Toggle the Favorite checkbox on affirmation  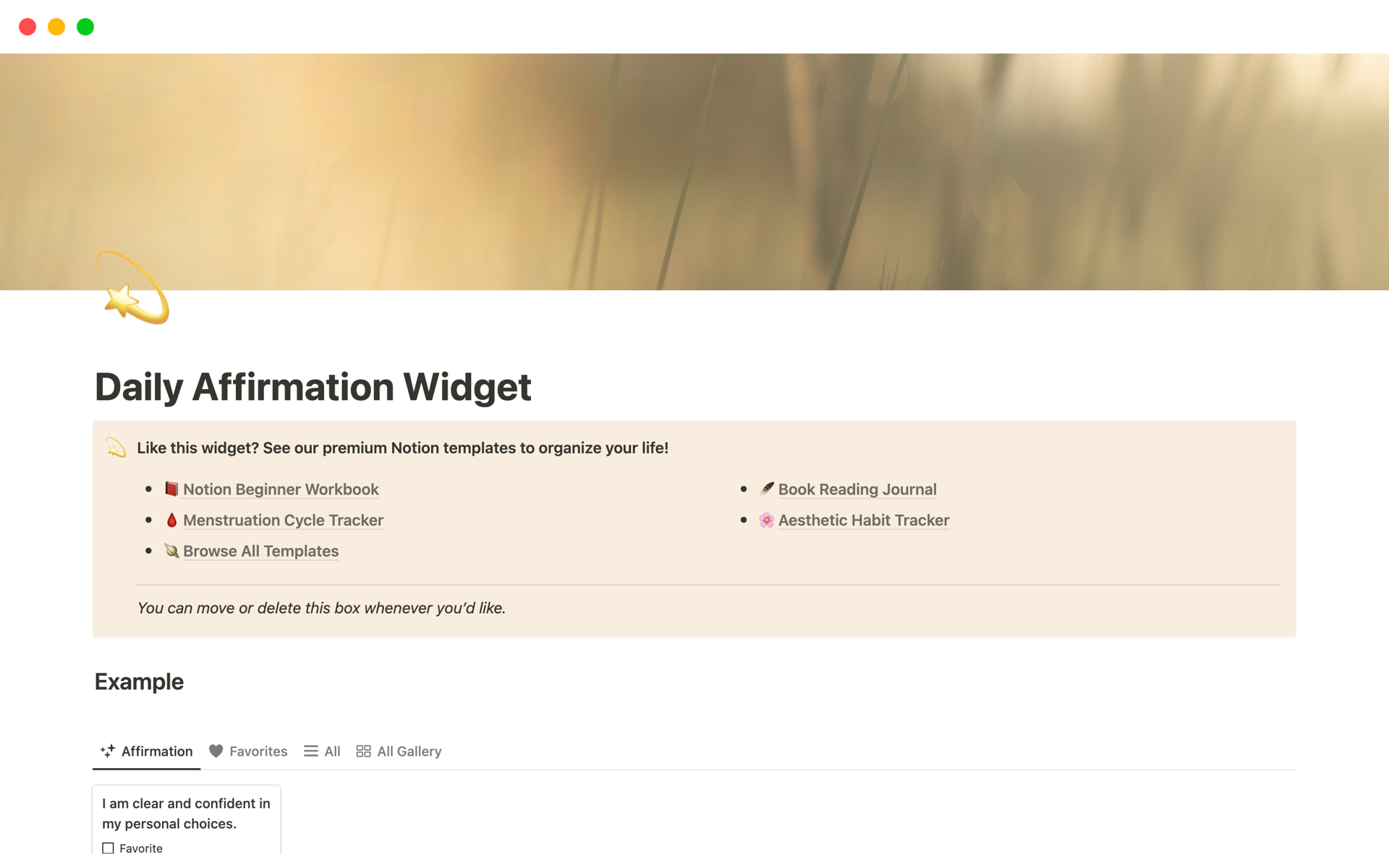pyautogui.click(x=109, y=848)
